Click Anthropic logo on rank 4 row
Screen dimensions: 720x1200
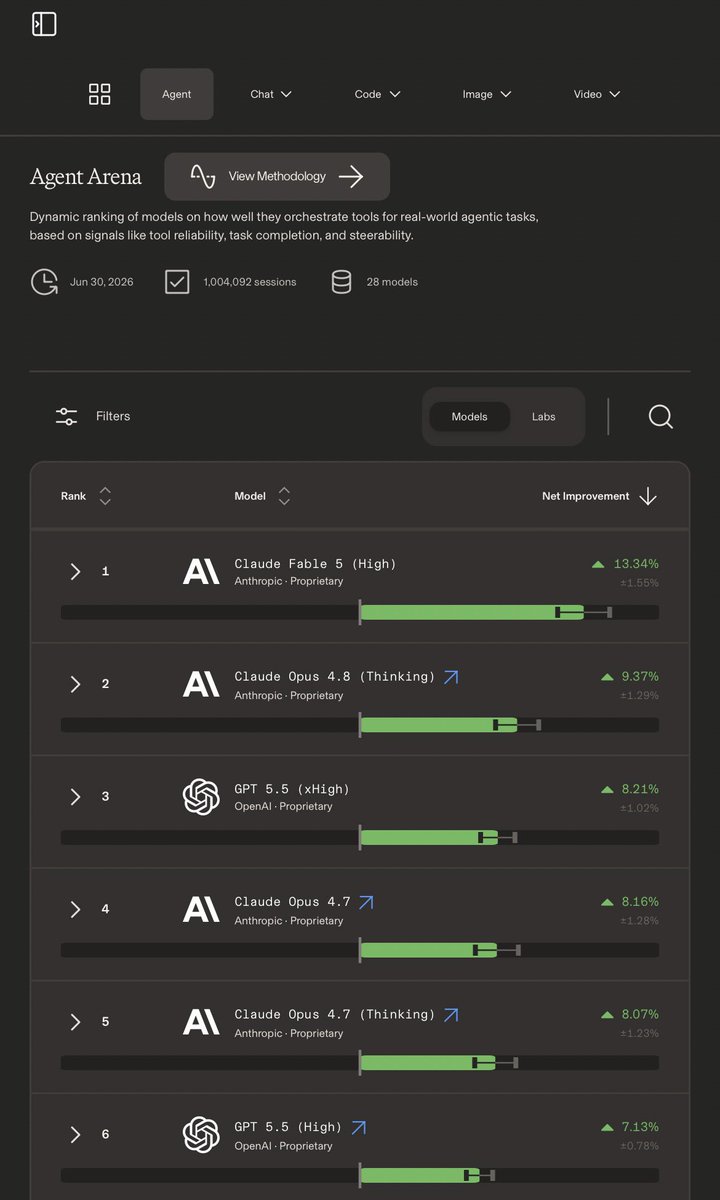(201, 909)
